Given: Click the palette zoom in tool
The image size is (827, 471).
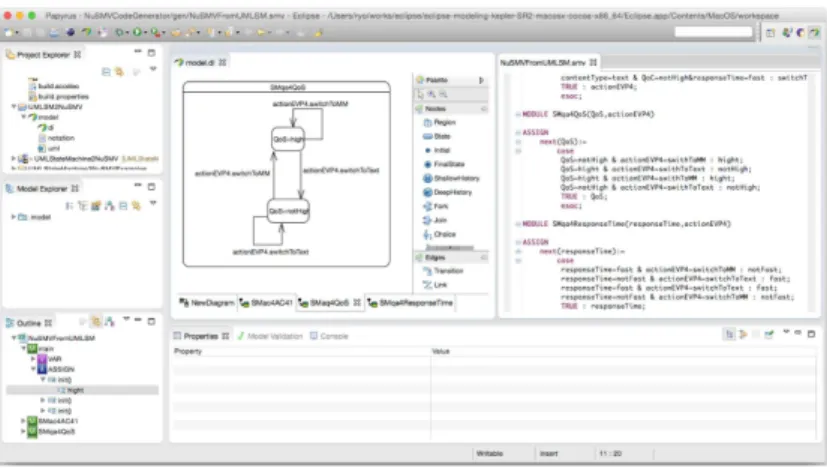Looking at the screenshot, I should point(431,94).
